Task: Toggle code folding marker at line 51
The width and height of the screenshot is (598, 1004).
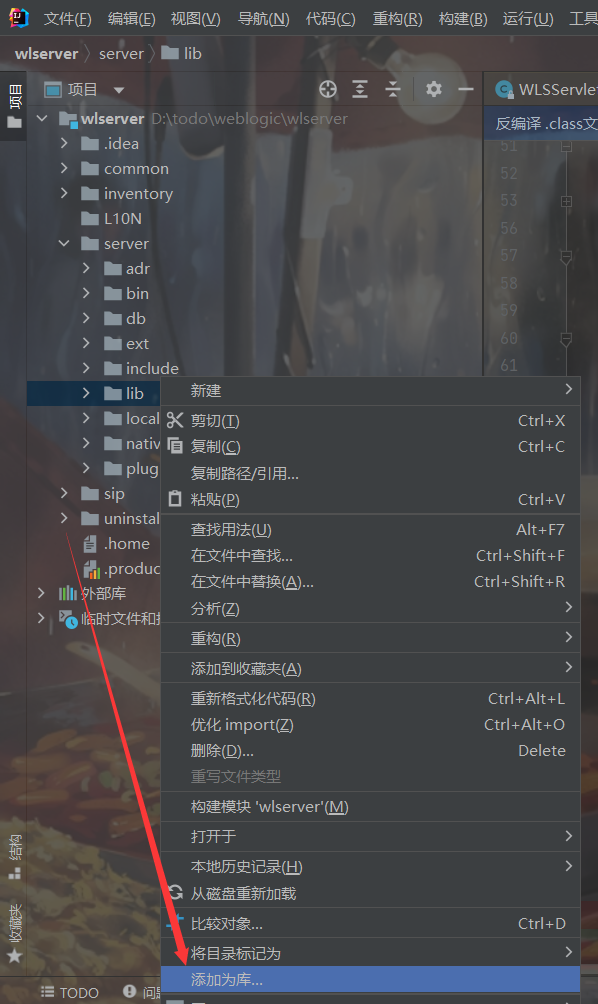Action: click(566, 147)
